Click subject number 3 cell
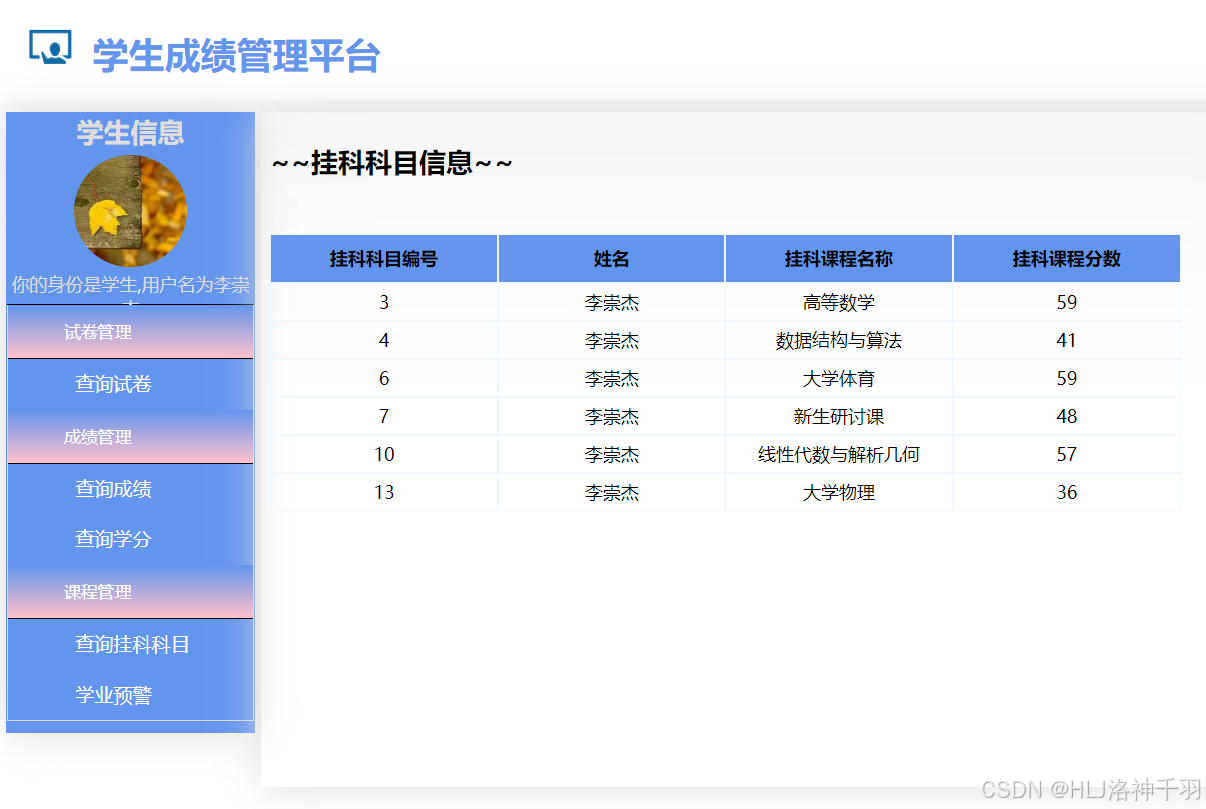 (x=384, y=302)
